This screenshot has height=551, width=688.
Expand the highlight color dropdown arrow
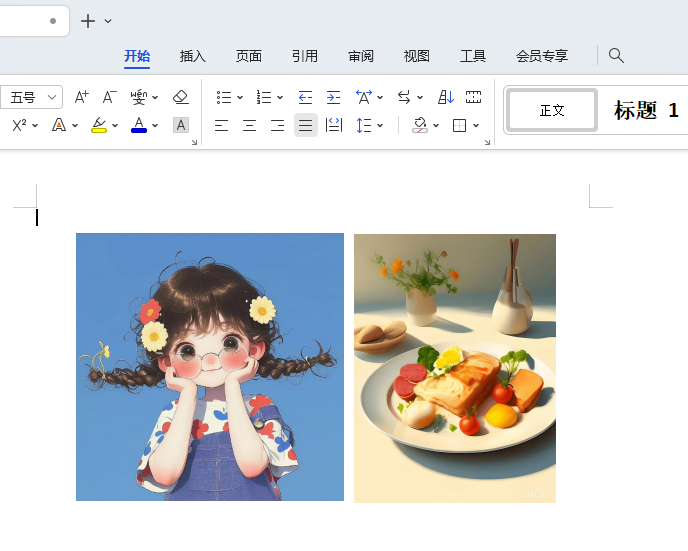tap(115, 126)
